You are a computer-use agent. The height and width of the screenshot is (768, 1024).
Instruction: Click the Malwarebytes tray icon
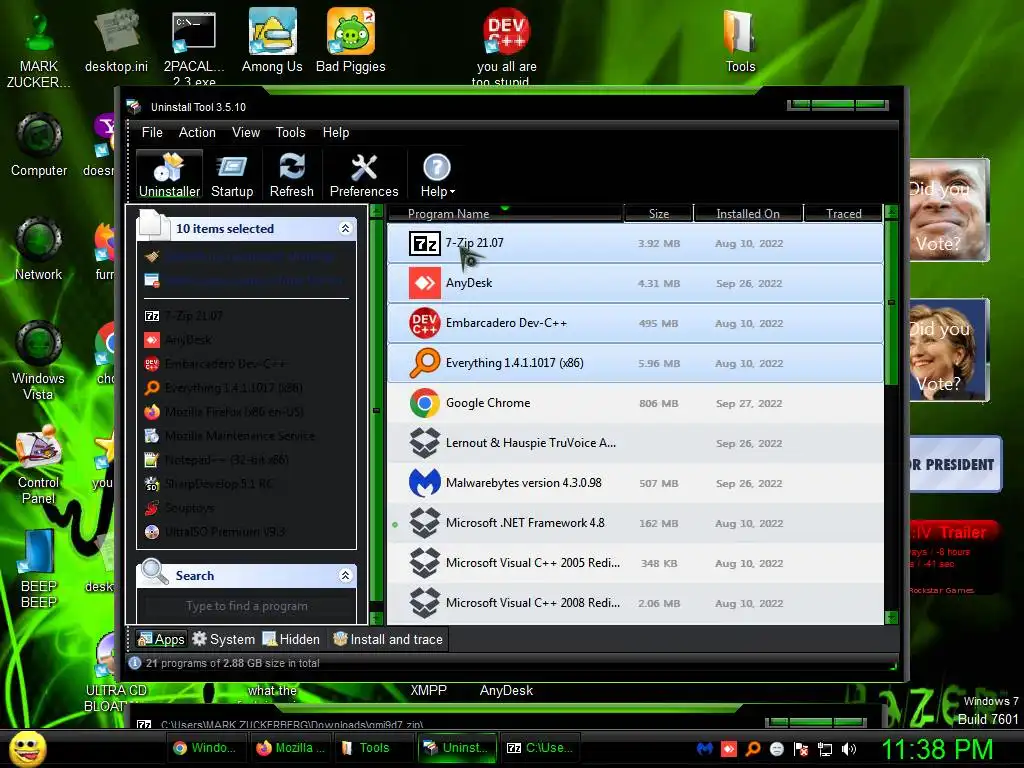coord(704,749)
